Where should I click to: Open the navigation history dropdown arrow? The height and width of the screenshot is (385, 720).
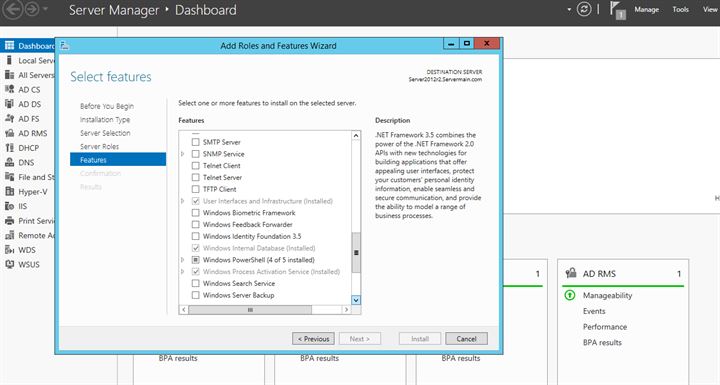[45, 10]
